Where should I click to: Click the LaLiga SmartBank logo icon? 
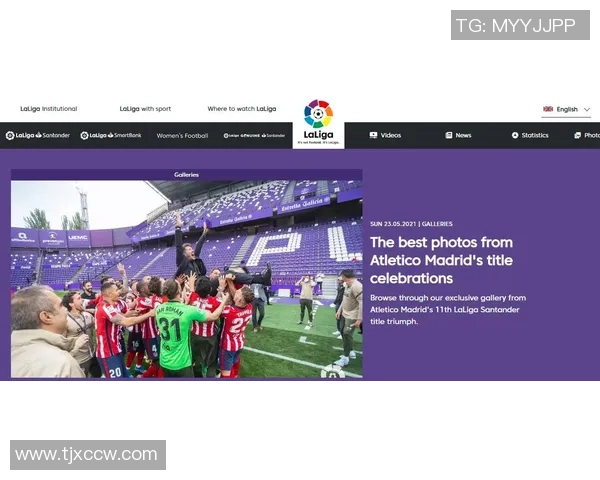(x=84, y=135)
